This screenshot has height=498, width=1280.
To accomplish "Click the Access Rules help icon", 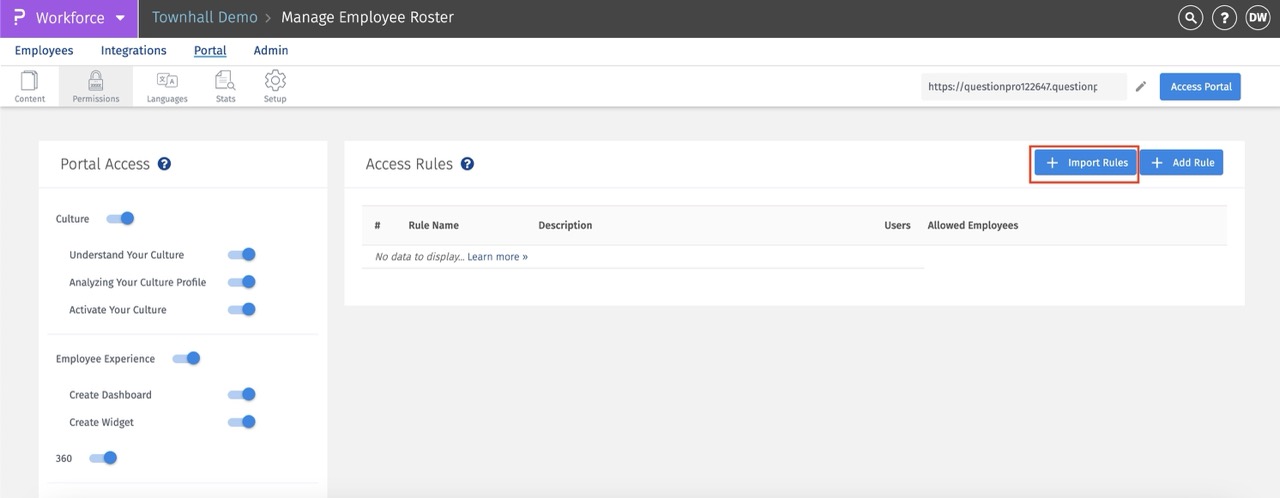I will (x=467, y=164).
